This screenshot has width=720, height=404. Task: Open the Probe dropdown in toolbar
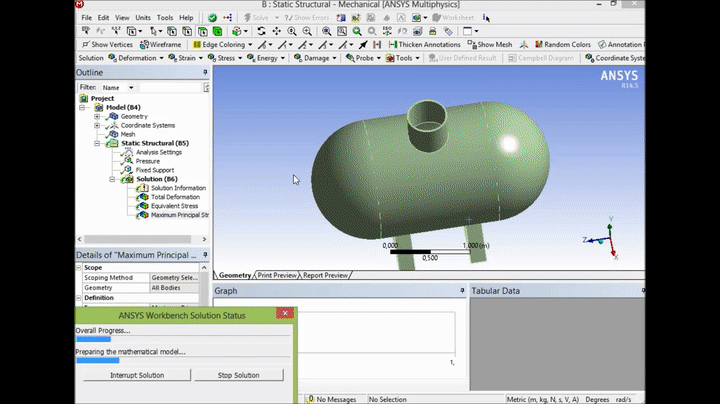click(x=365, y=58)
